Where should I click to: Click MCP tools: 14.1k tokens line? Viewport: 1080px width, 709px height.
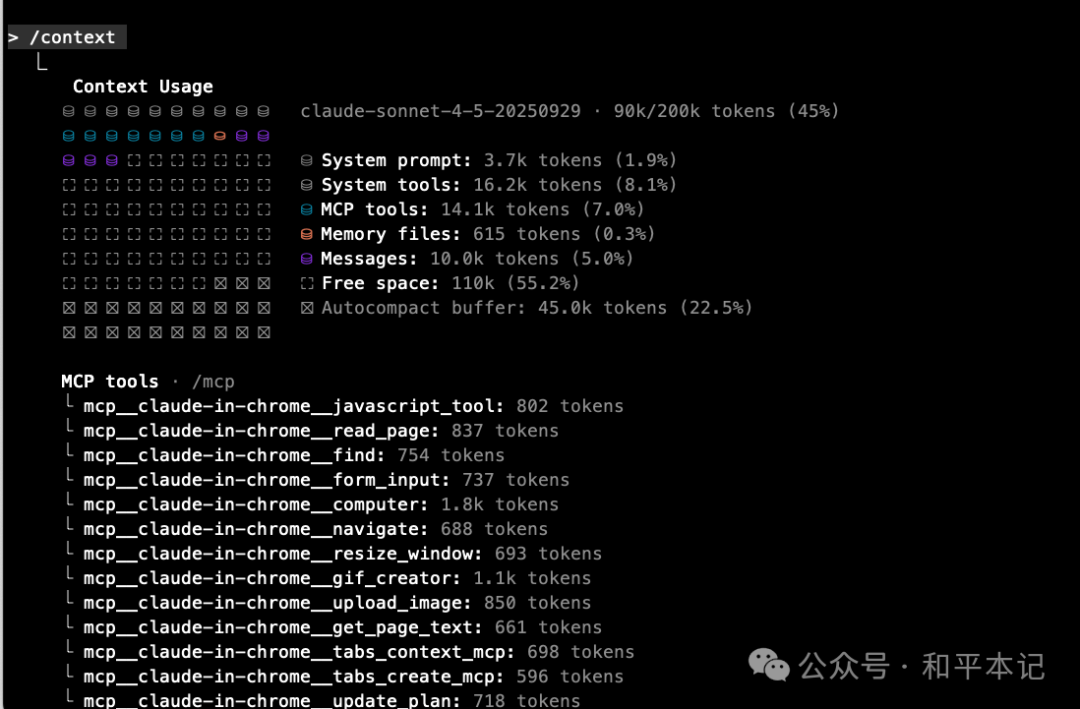pos(472,209)
